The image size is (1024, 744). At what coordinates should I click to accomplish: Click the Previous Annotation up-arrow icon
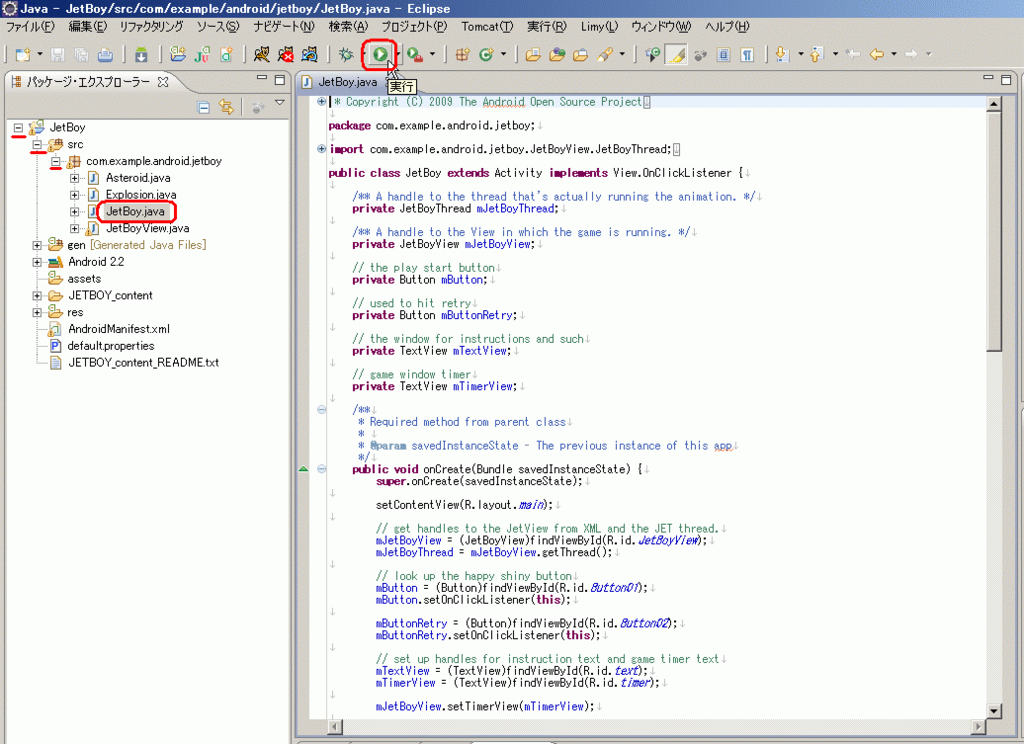(x=817, y=54)
